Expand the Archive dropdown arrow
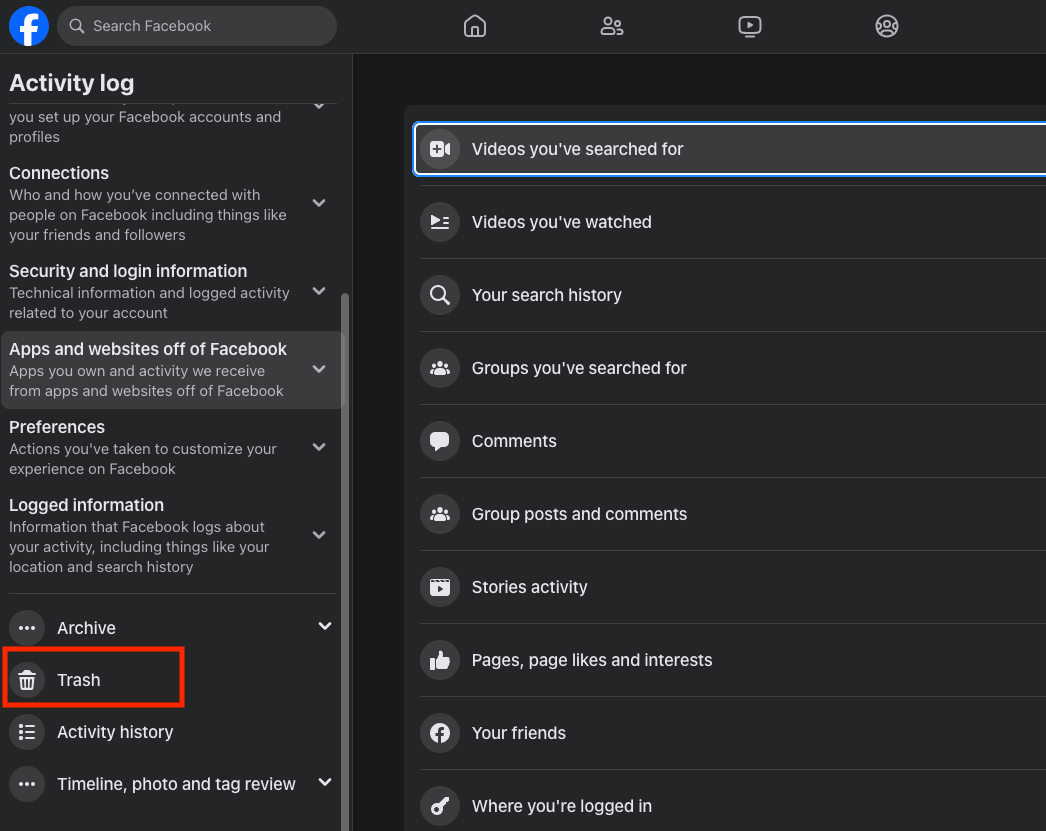Screen dimensions: 1046x831 click(x=324, y=627)
